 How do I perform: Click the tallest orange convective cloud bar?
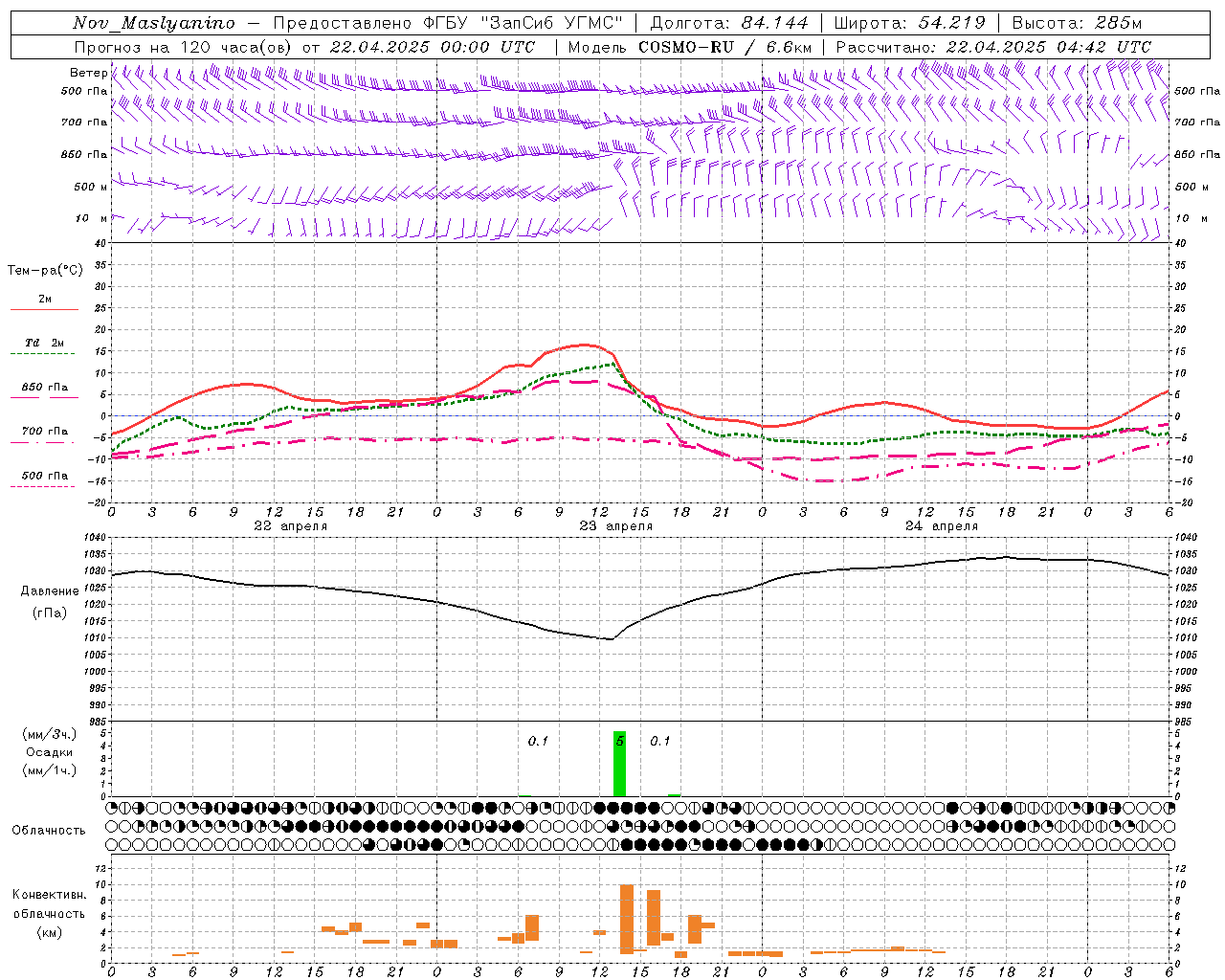pos(627,919)
